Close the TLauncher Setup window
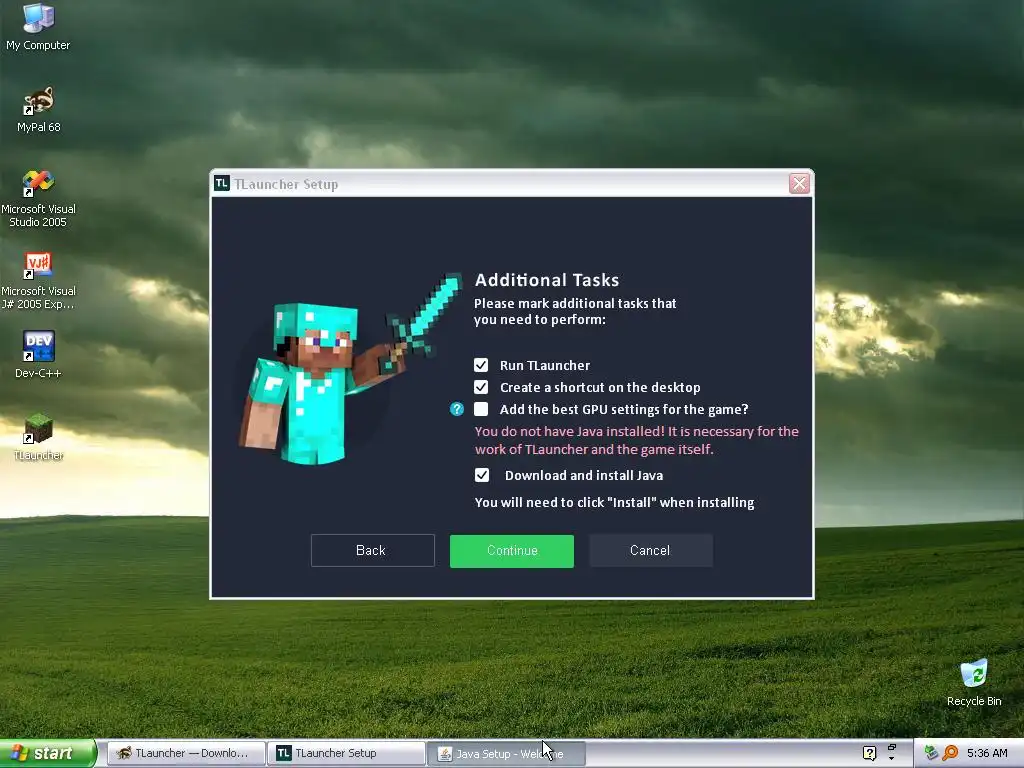The width and height of the screenshot is (1024, 768). [799, 184]
